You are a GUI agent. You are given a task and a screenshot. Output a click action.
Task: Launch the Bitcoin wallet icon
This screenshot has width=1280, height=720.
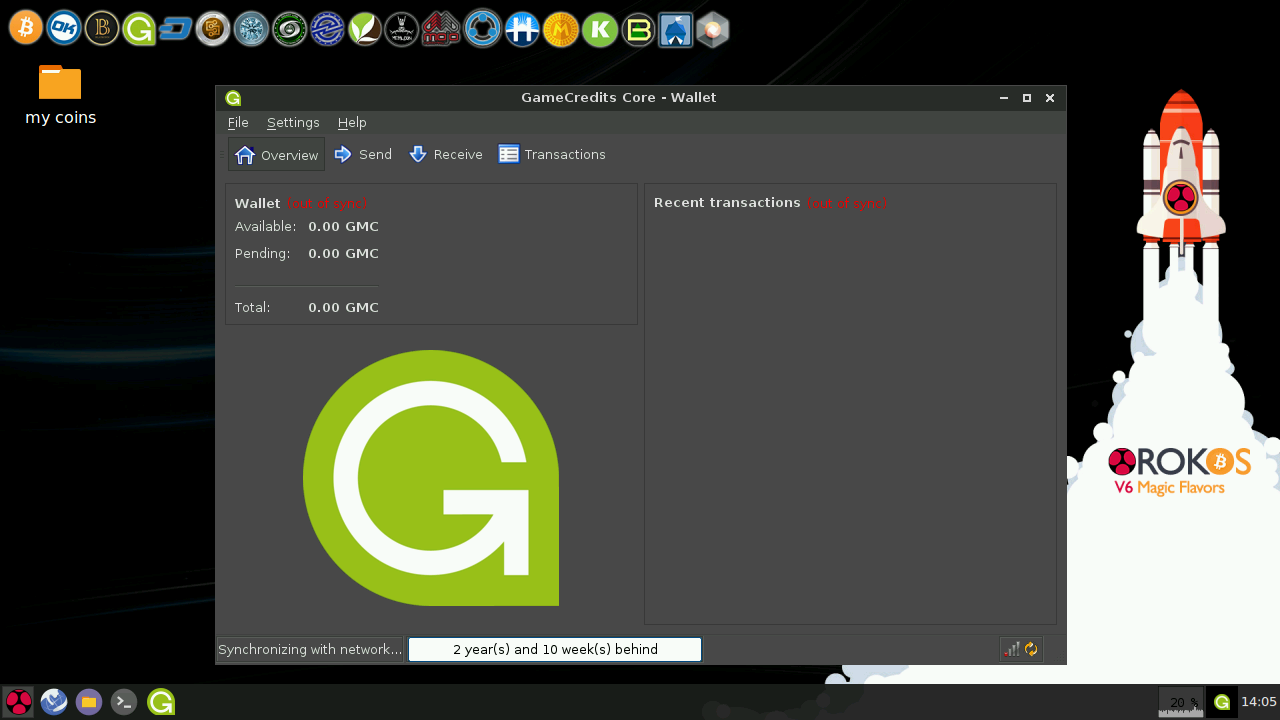[x=26, y=28]
